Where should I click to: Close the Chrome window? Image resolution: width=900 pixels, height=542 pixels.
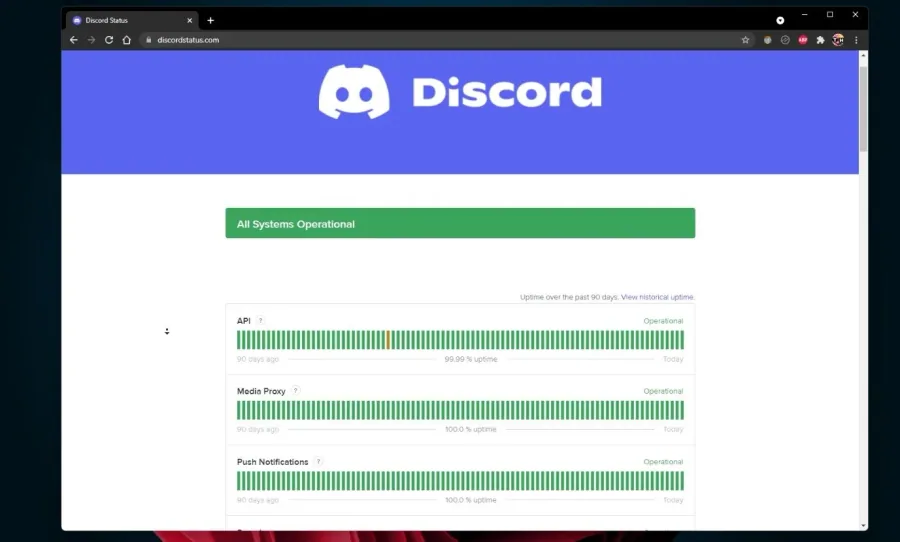pyautogui.click(x=855, y=15)
